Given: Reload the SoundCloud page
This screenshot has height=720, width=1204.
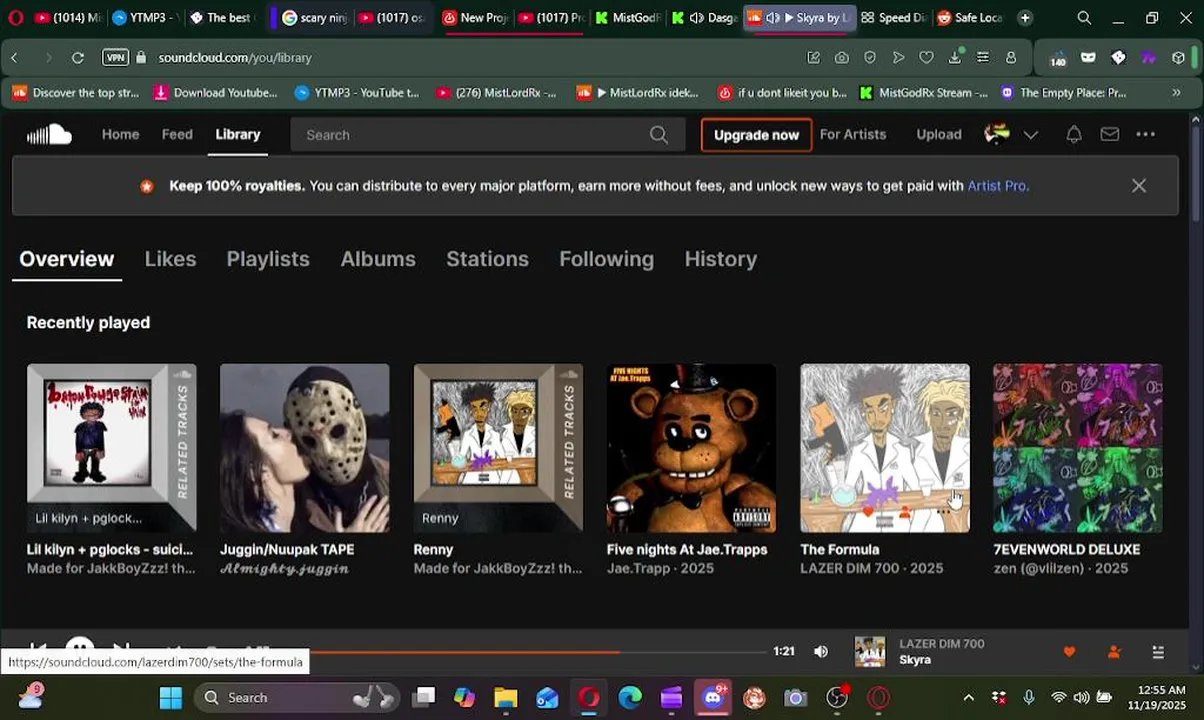Looking at the screenshot, I should [78, 58].
